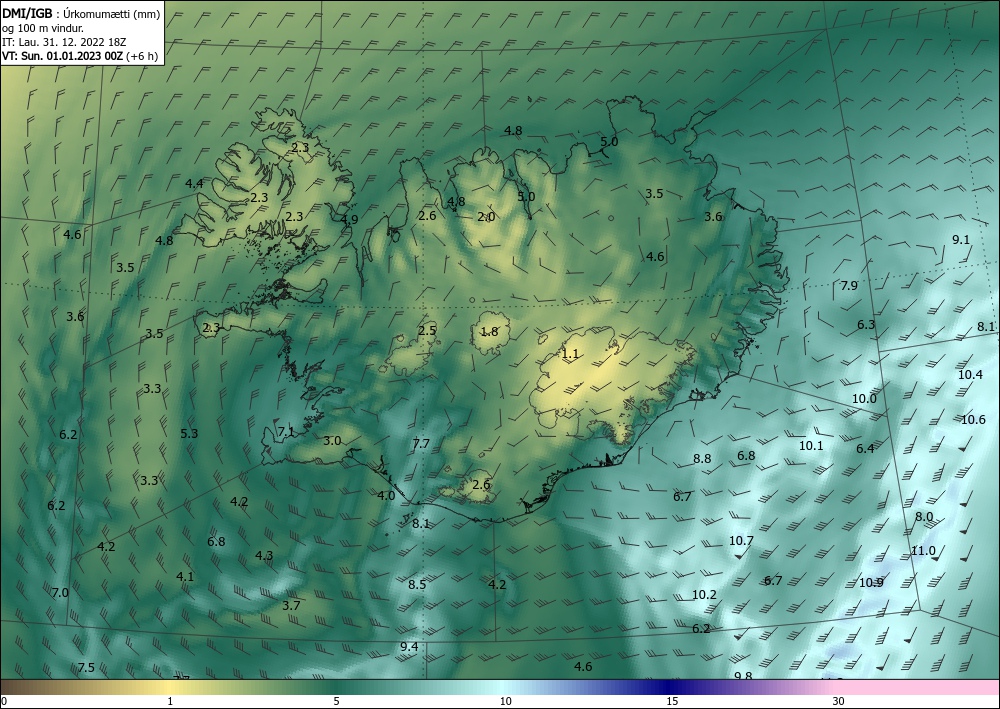Select the 'VT: Sun. 01.01.2023 00Z (+6 h)' line
Viewport: 1000px width, 709px height.
point(80,56)
